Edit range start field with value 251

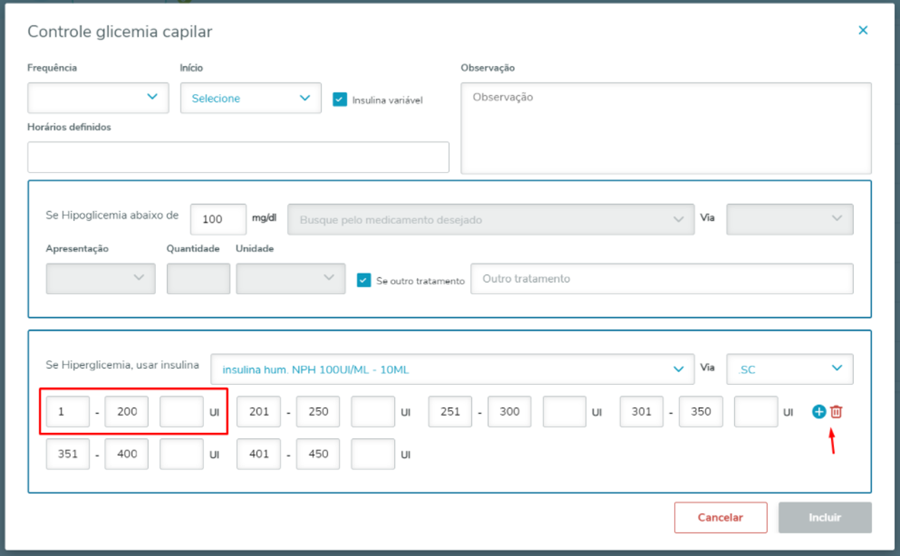(450, 411)
